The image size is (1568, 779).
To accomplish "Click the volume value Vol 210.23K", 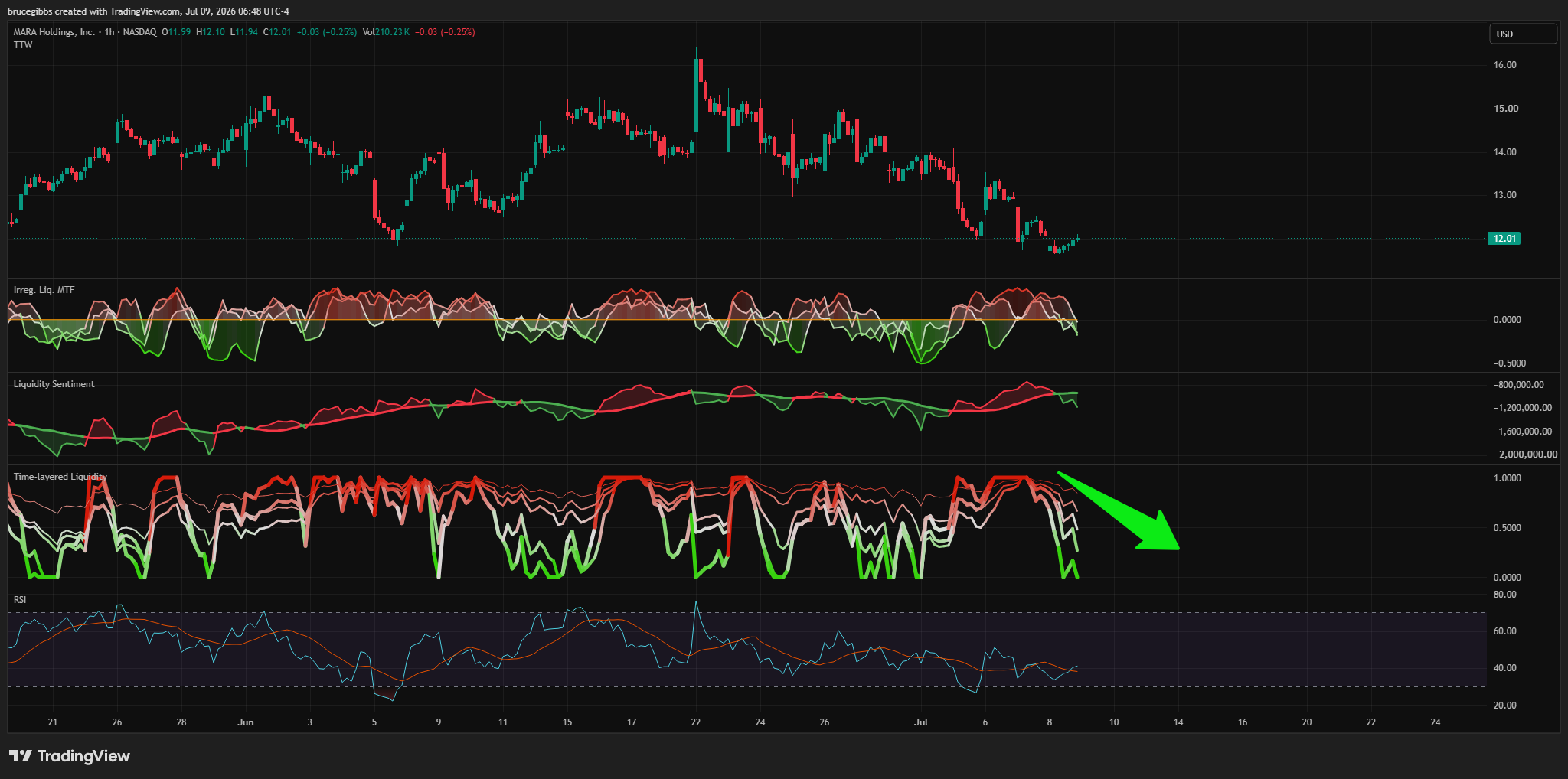I will pyautogui.click(x=386, y=32).
